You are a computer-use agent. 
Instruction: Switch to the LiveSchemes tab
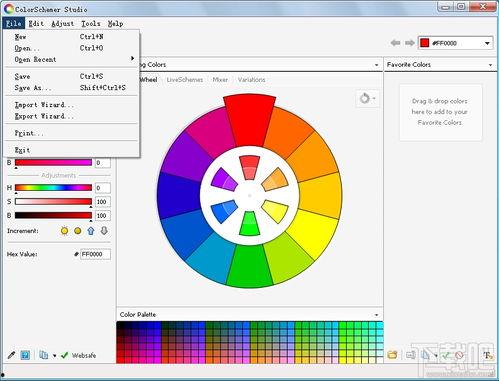coord(185,80)
